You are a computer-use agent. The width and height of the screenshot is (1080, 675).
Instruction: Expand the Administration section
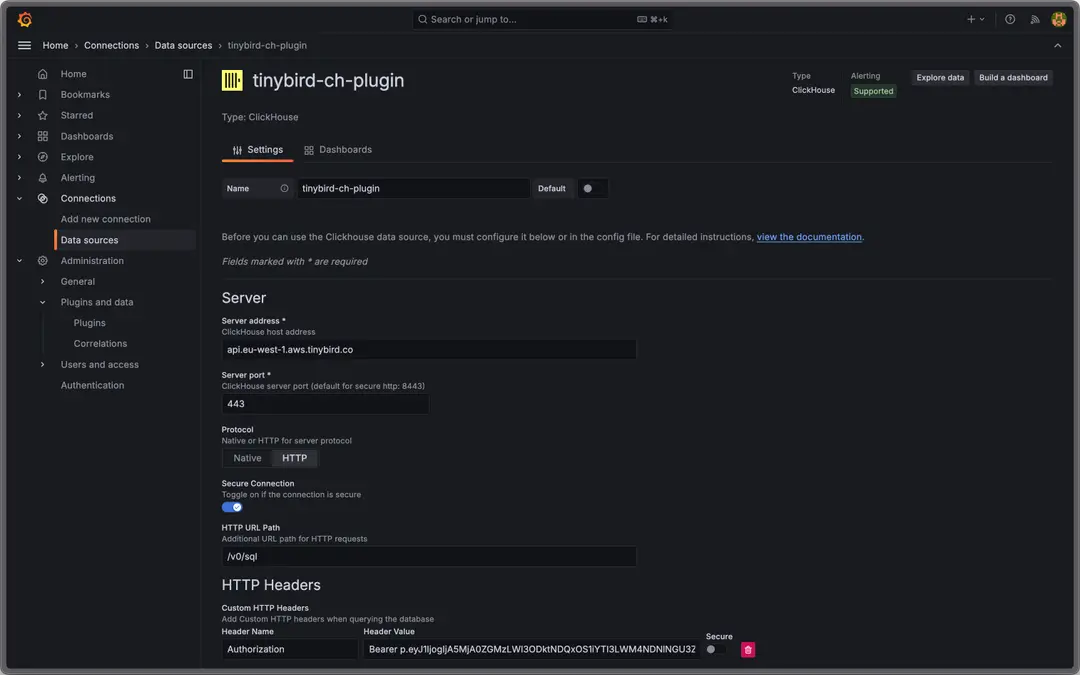[19, 260]
